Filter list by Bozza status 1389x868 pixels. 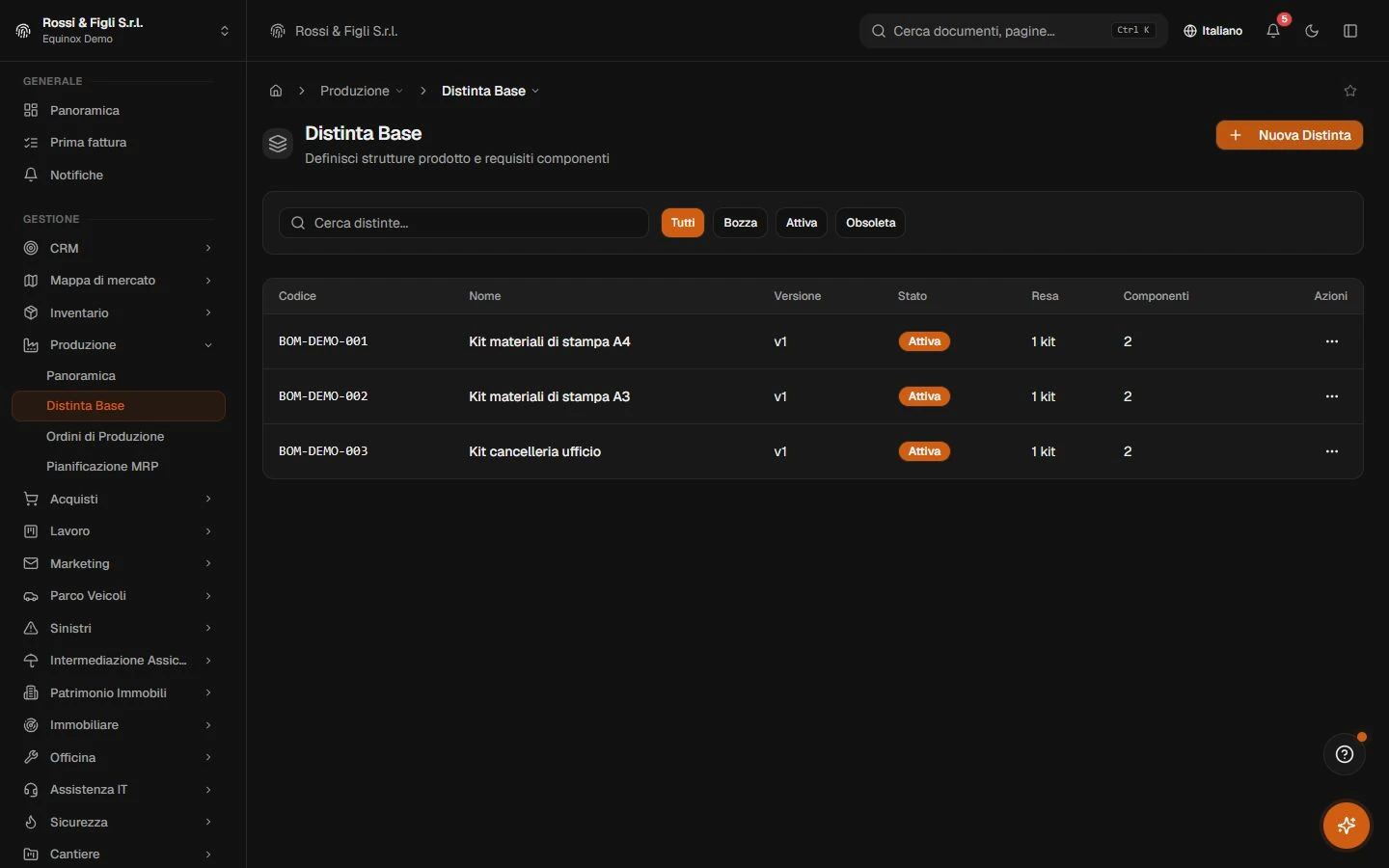(x=741, y=223)
